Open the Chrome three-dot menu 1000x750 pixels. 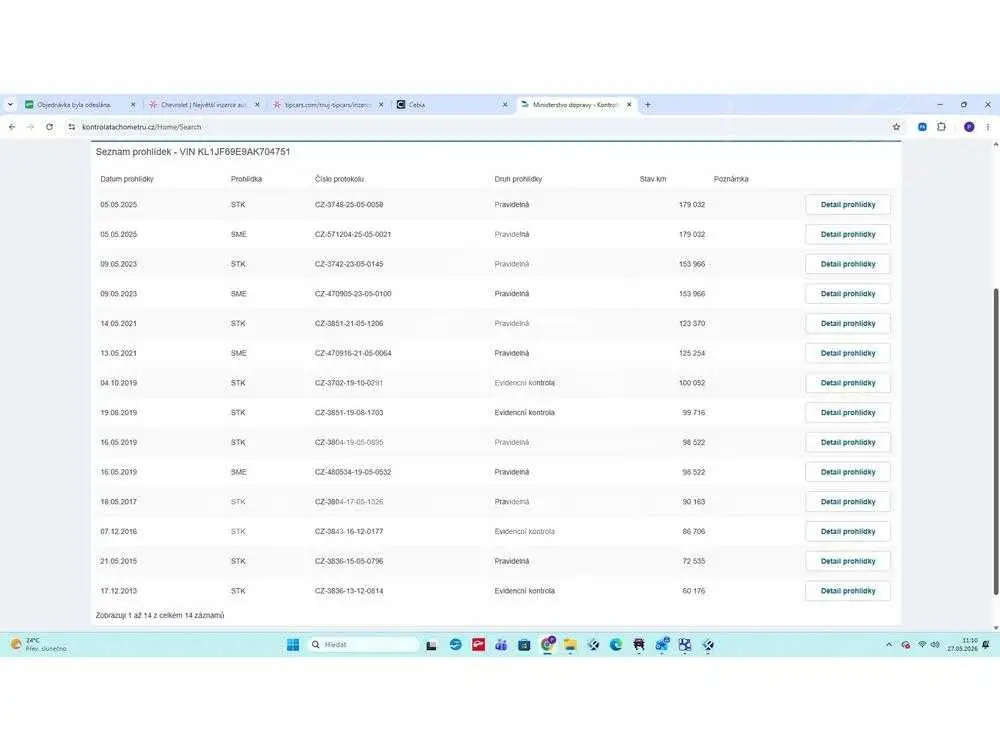coord(988,127)
